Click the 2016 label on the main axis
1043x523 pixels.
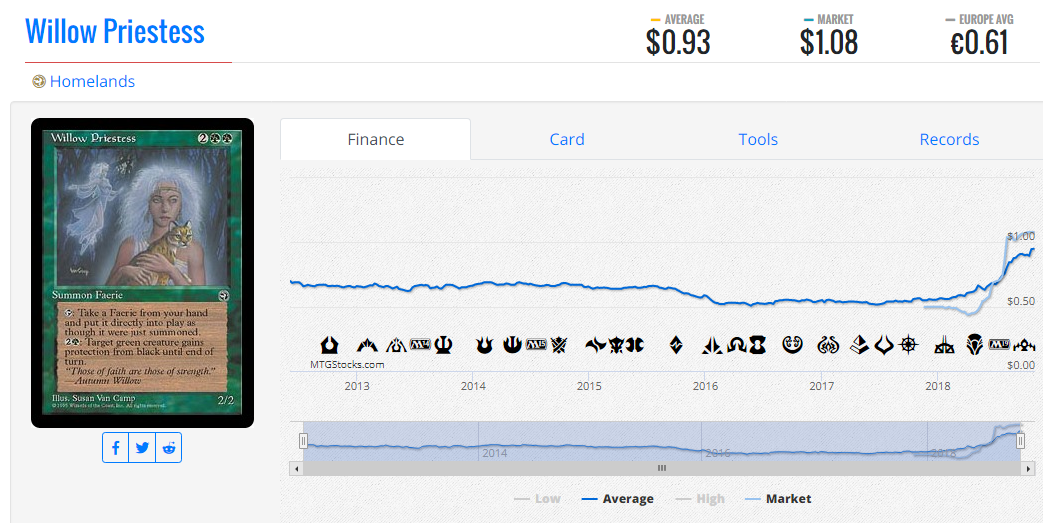pos(706,386)
